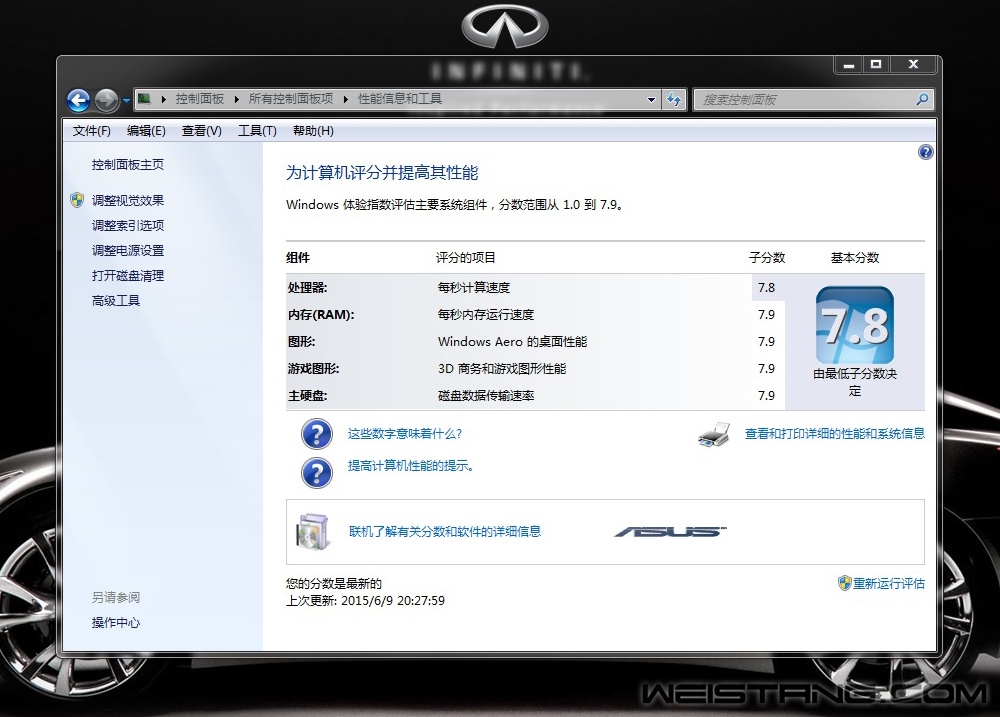
Task: Open the address bar history dropdown
Action: click(651, 100)
